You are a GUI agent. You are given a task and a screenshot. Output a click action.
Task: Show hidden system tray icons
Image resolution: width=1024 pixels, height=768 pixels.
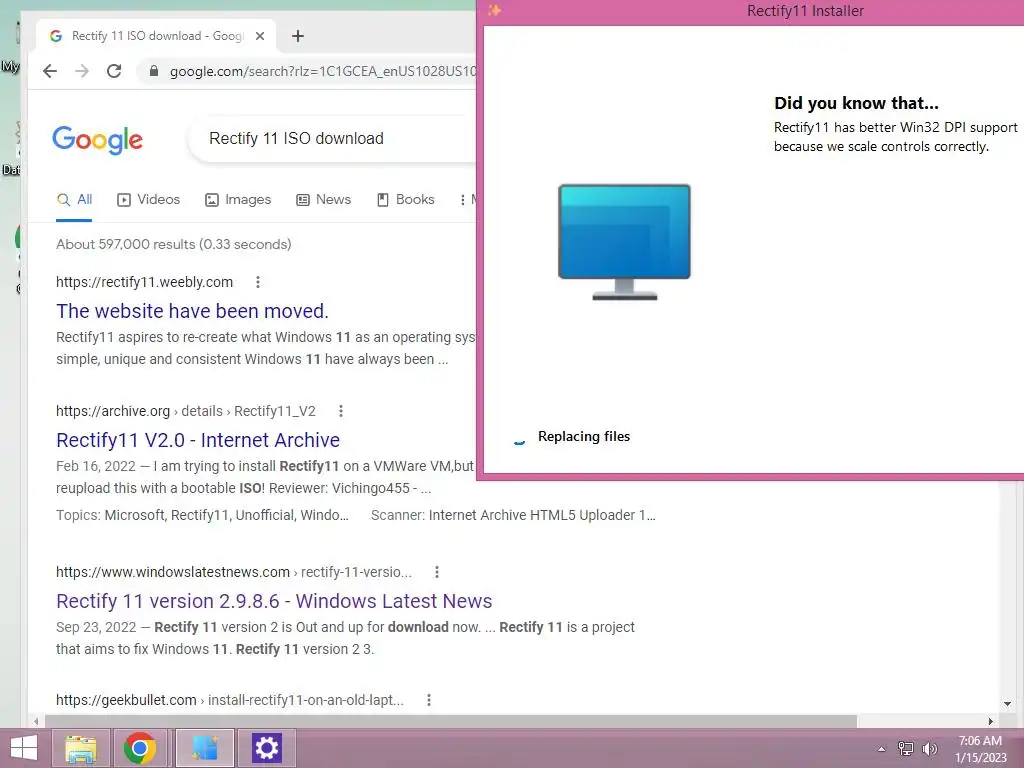[x=882, y=749]
